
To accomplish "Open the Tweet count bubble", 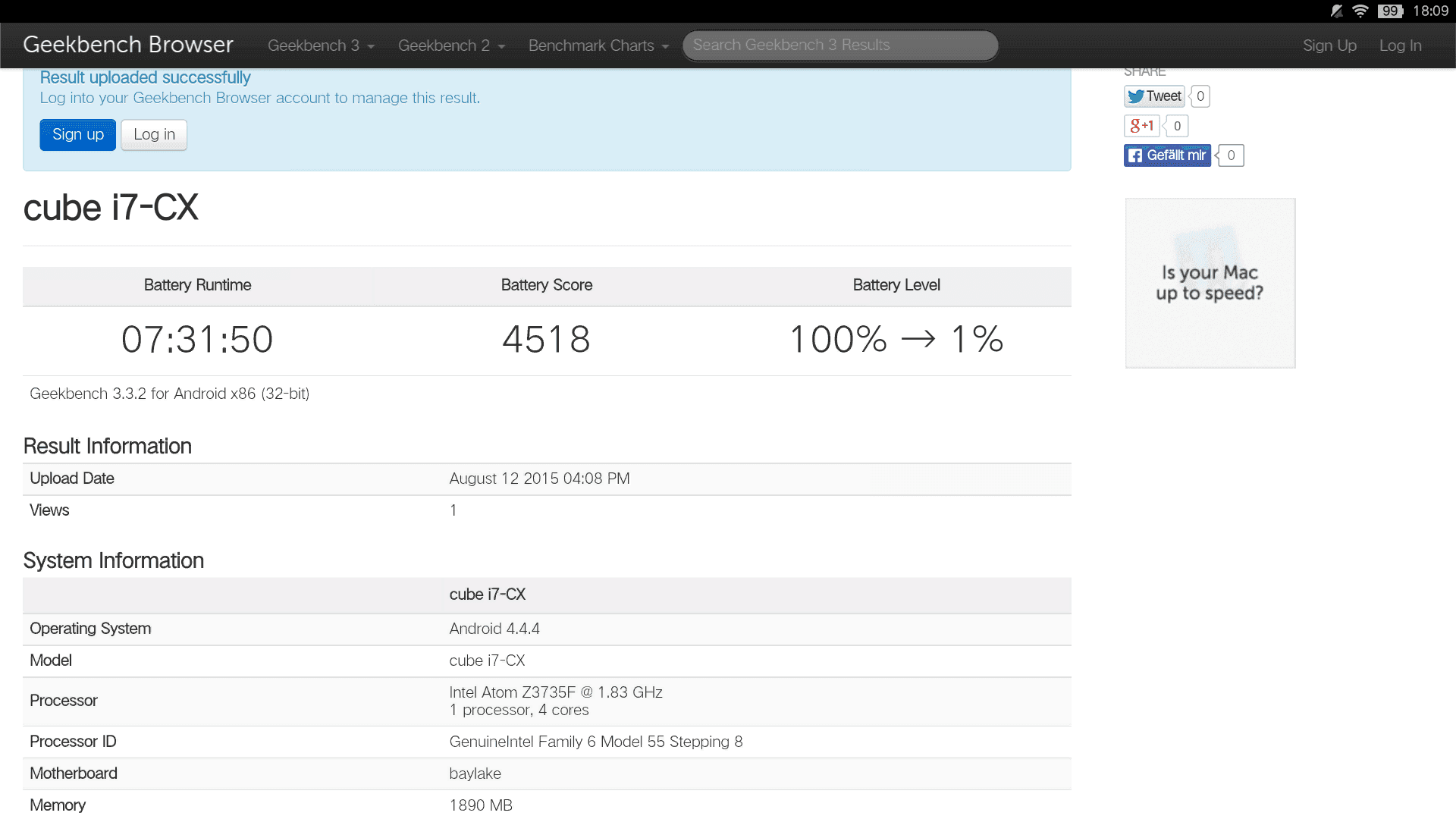I will point(1200,96).
